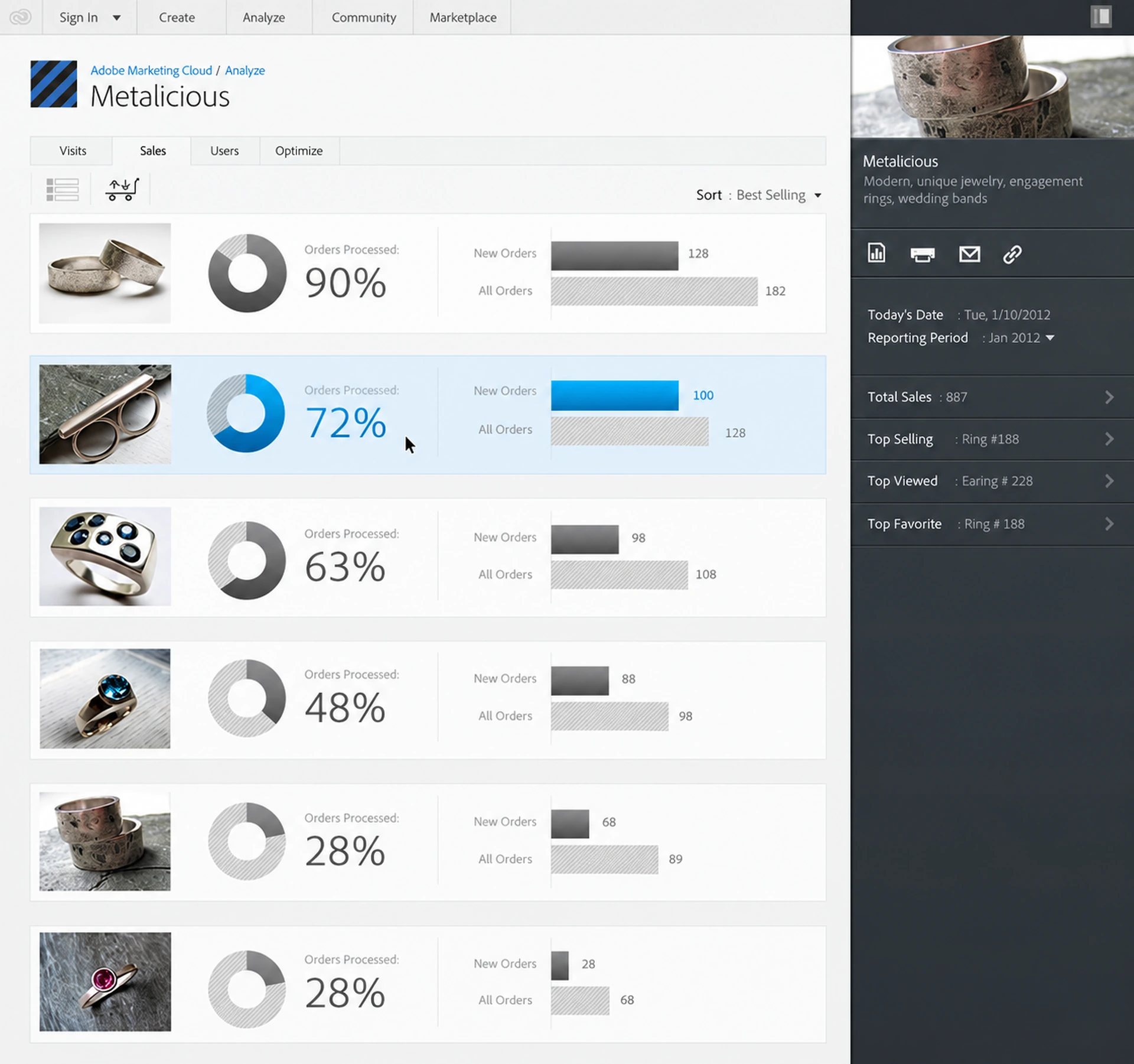Open the blue topaz gold ring thumbnail
Image resolution: width=1134 pixels, height=1064 pixels.
(x=105, y=698)
